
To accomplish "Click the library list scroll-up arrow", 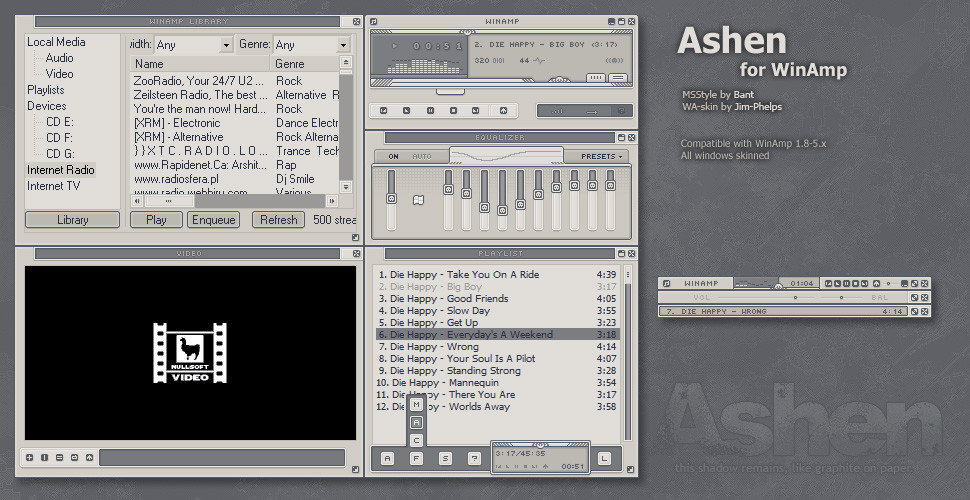I will [346, 62].
